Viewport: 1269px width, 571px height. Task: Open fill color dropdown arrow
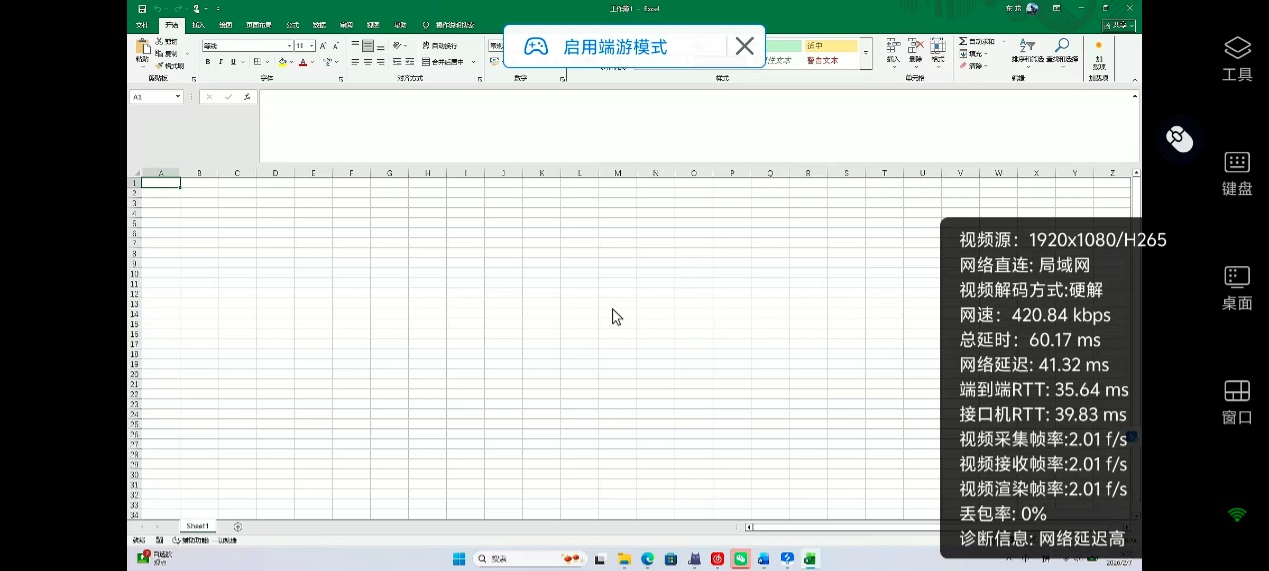click(292, 62)
